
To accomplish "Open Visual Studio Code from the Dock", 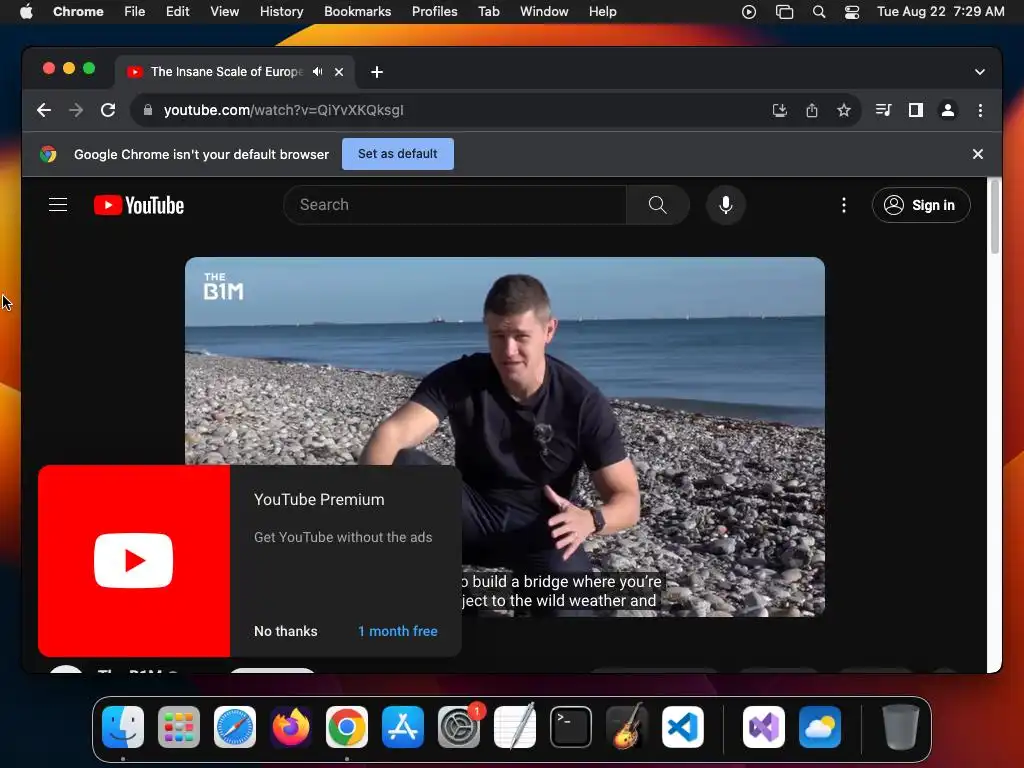I will (683, 727).
